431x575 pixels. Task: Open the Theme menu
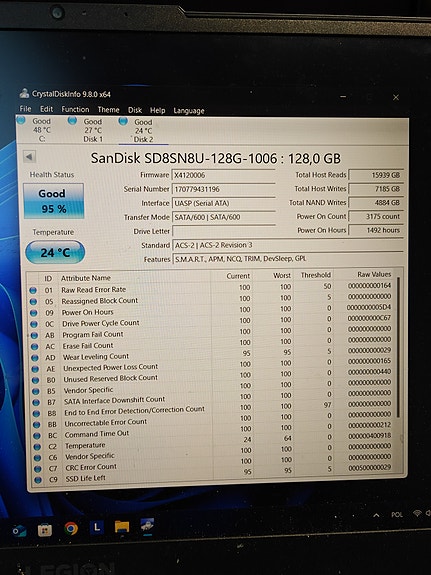click(108, 110)
